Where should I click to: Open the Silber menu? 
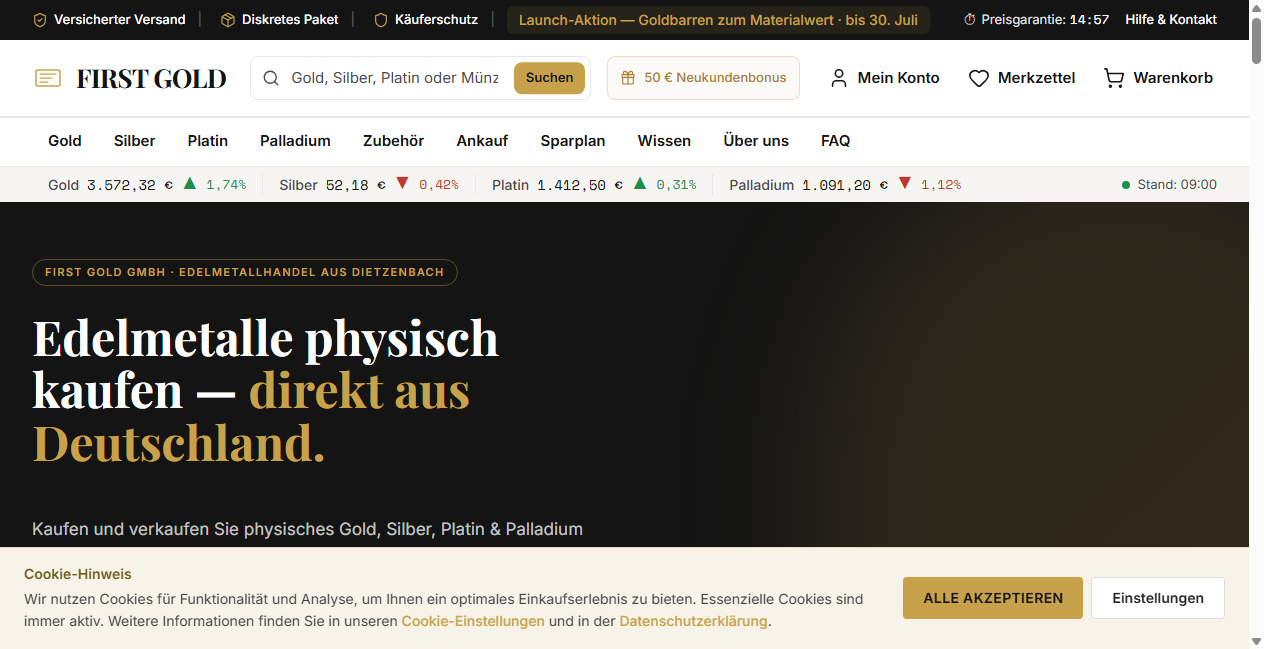click(134, 141)
